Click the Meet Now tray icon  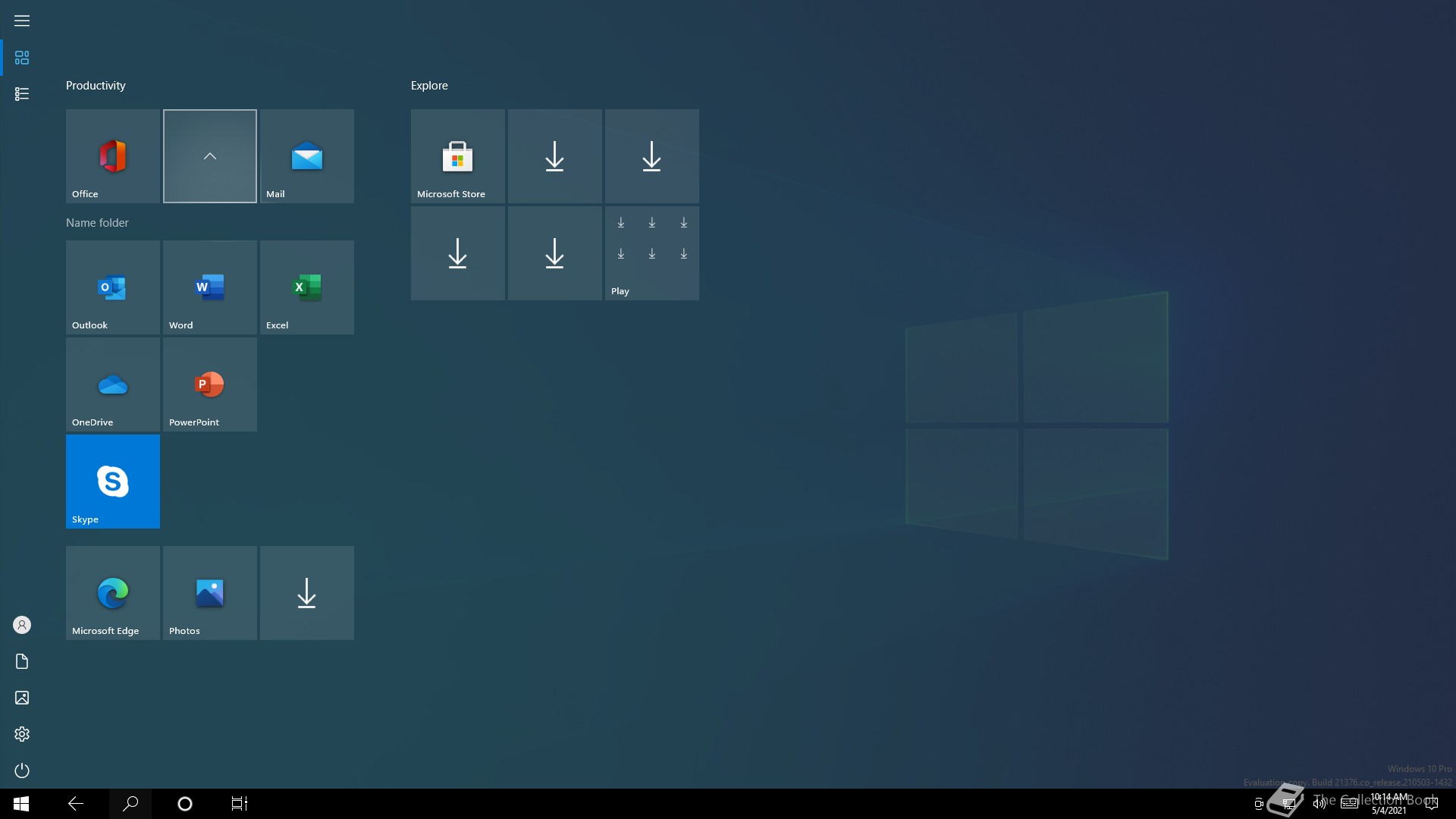(1259, 804)
